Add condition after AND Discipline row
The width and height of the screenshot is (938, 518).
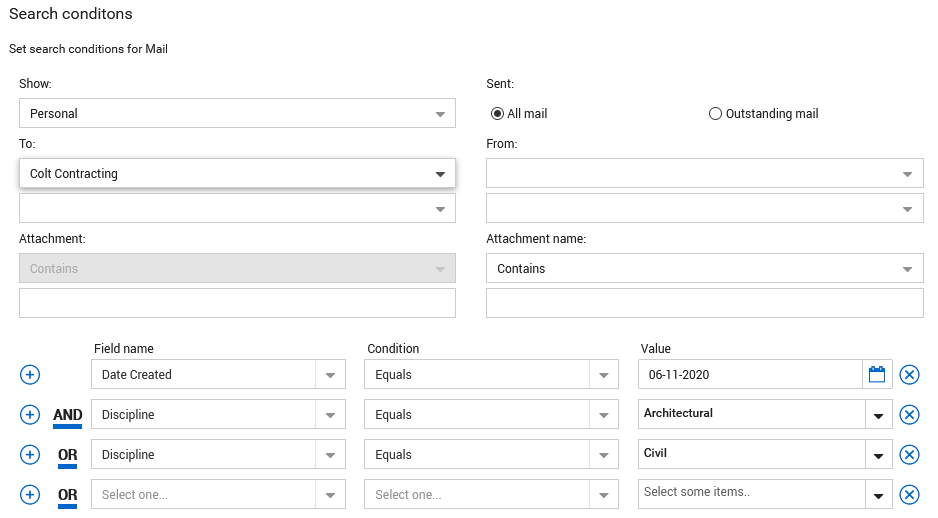click(30, 415)
